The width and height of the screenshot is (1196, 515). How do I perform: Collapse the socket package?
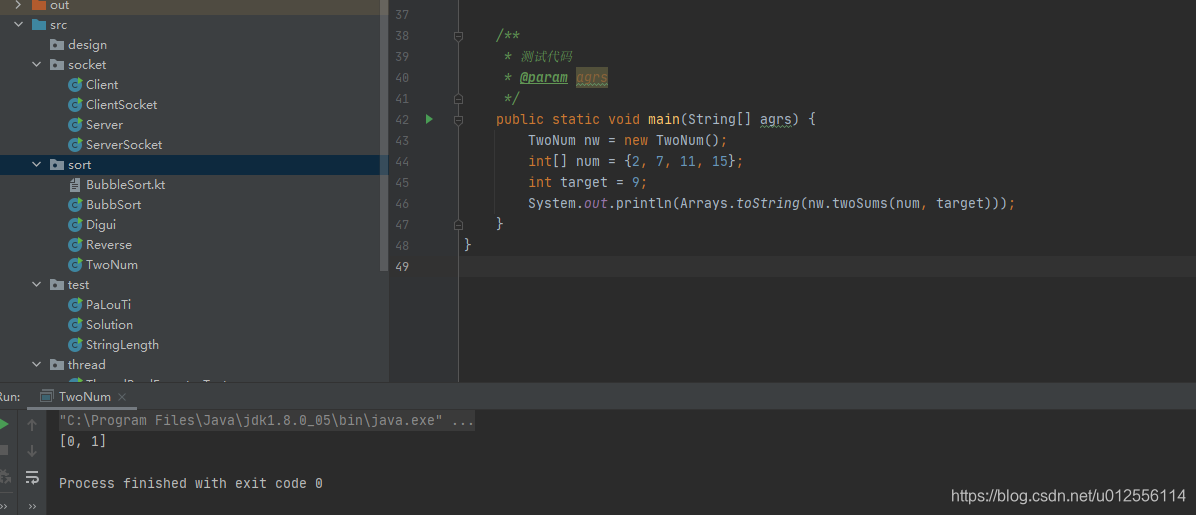(x=37, y=65)
